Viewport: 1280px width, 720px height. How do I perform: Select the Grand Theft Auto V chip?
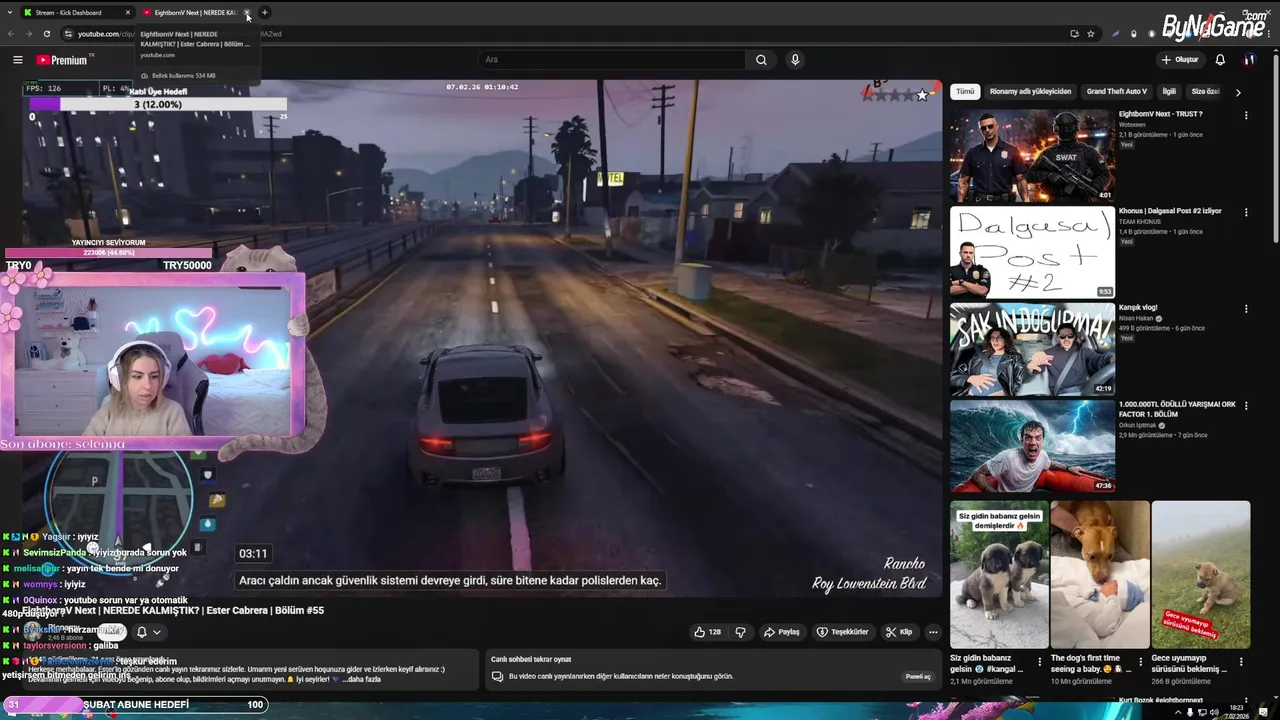(x=1116, y=91)
